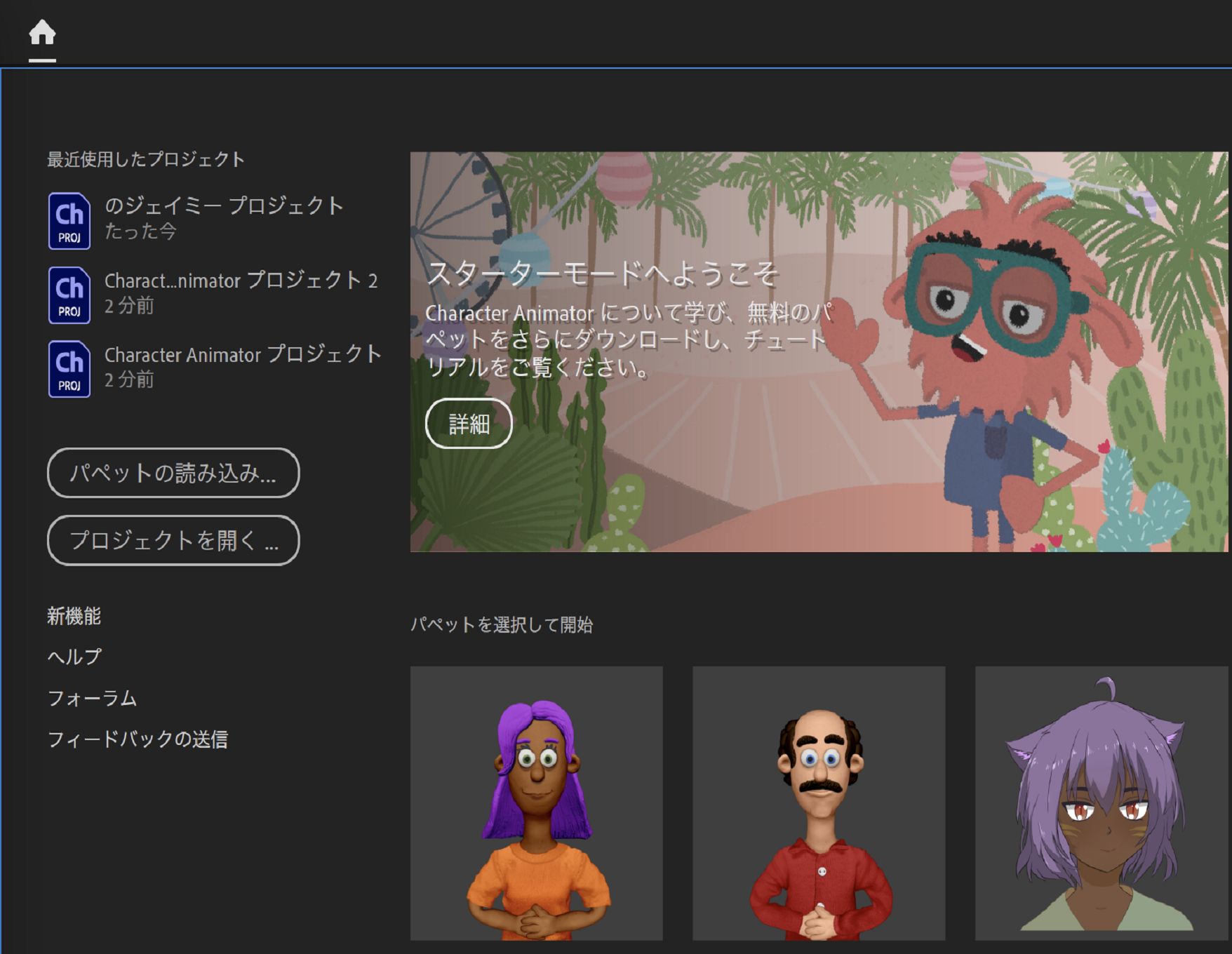Click the パペットの読み込み button

(x=173, y=473)
